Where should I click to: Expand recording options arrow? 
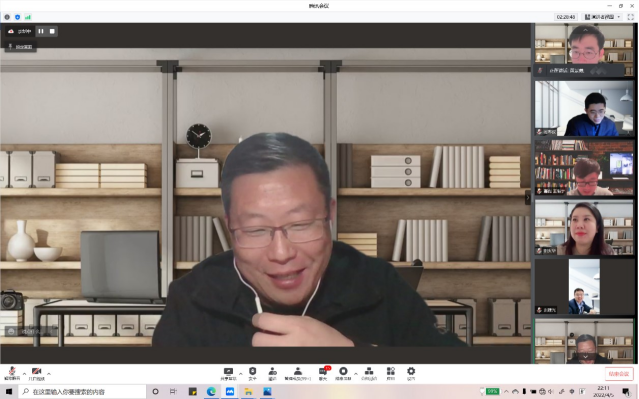[x=356, y=373]
